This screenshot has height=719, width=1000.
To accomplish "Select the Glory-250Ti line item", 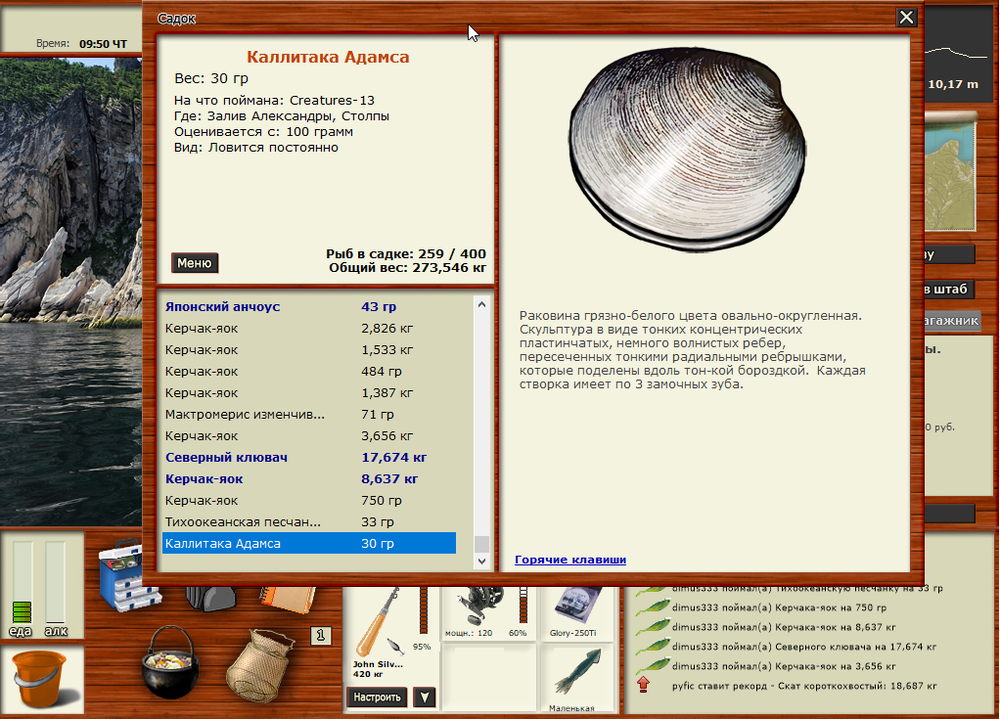I will pyautogui.click(x=573, y=612).
